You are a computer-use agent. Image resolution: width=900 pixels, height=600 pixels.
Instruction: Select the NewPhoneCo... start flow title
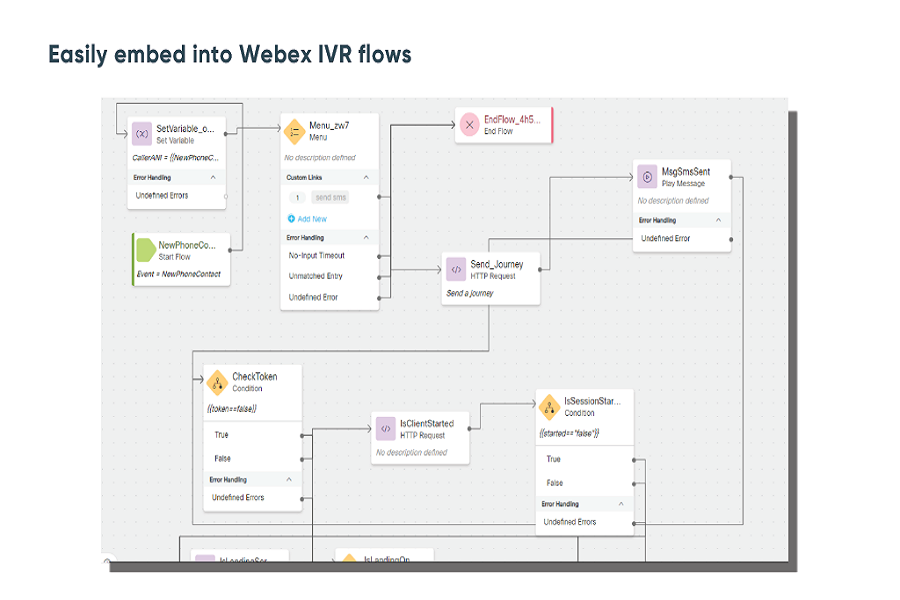187,245
